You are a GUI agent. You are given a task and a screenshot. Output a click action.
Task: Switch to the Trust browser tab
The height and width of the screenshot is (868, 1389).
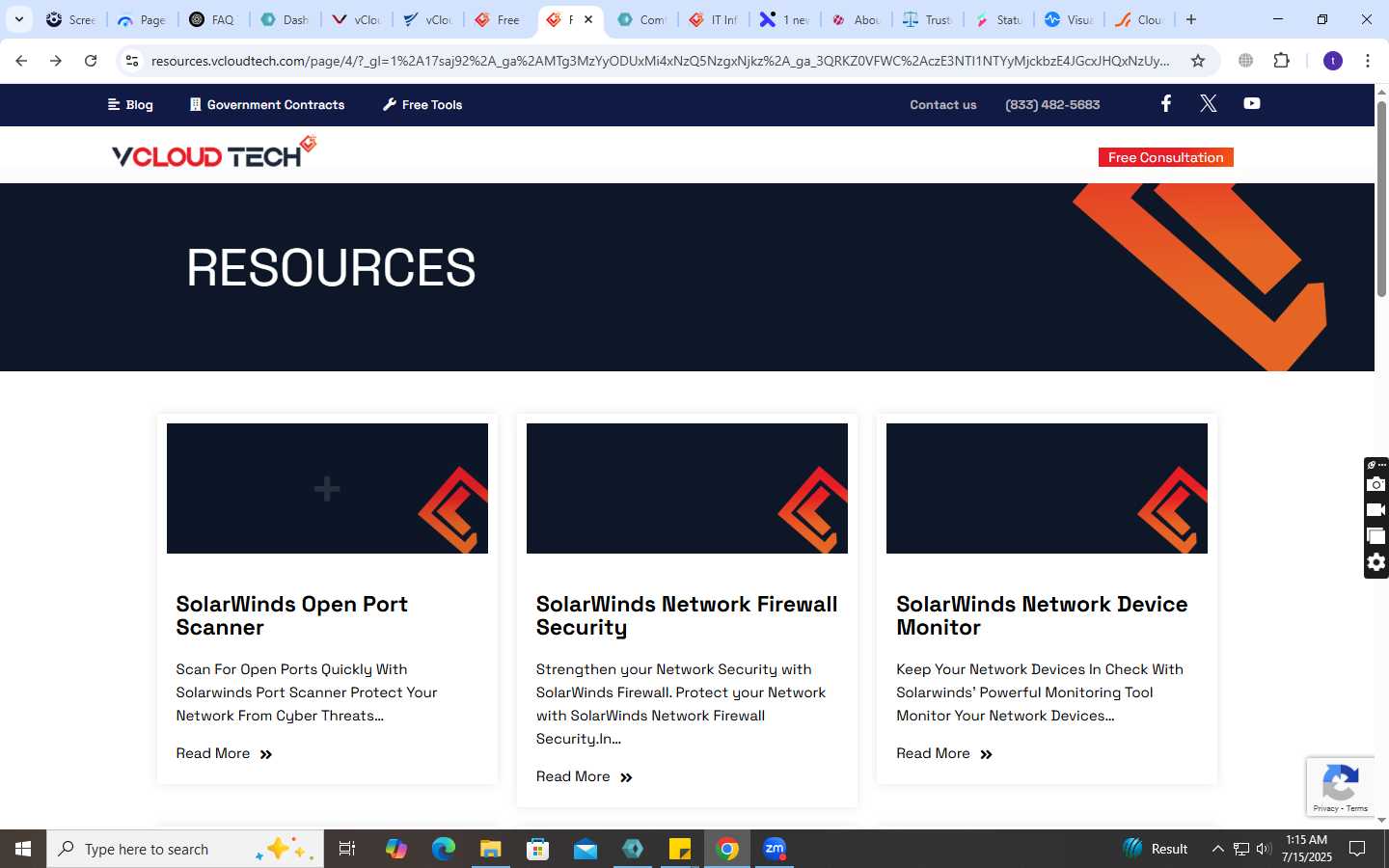point(927,19)
